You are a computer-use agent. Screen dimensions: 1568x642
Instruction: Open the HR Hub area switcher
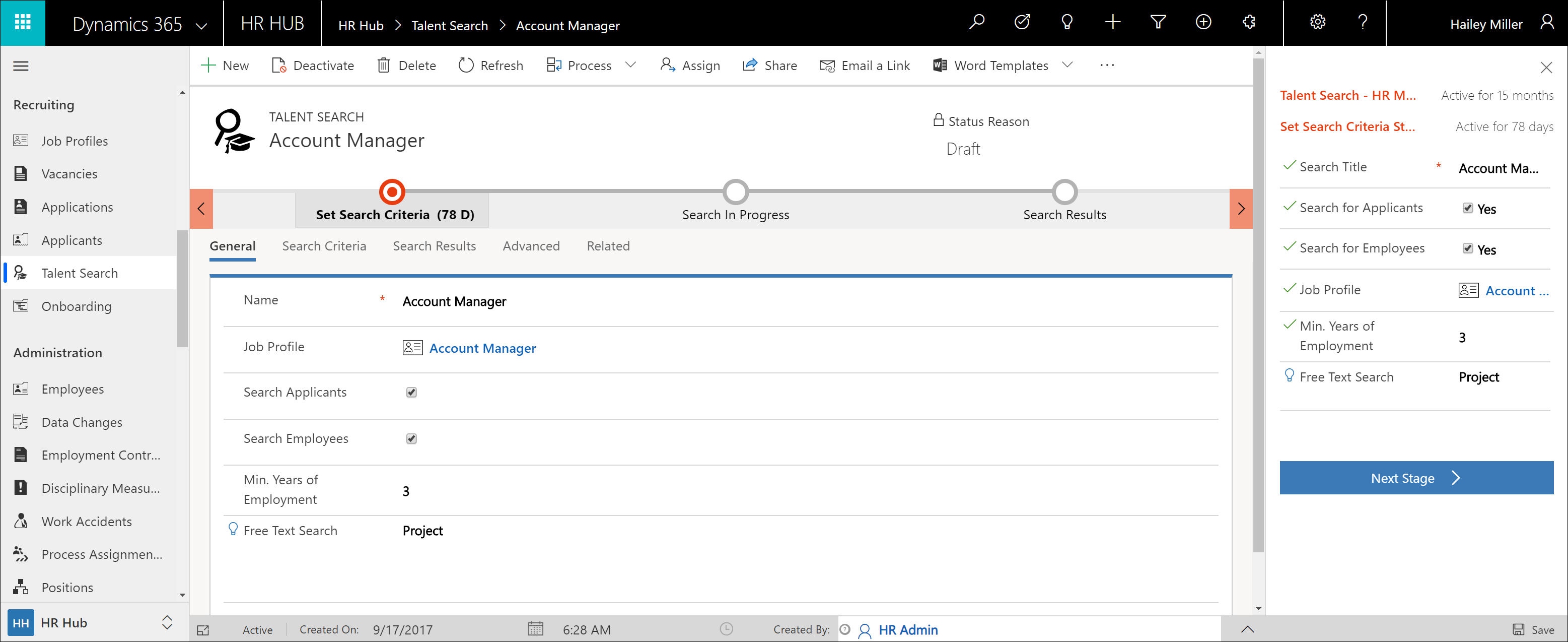(x=167, y=622)
